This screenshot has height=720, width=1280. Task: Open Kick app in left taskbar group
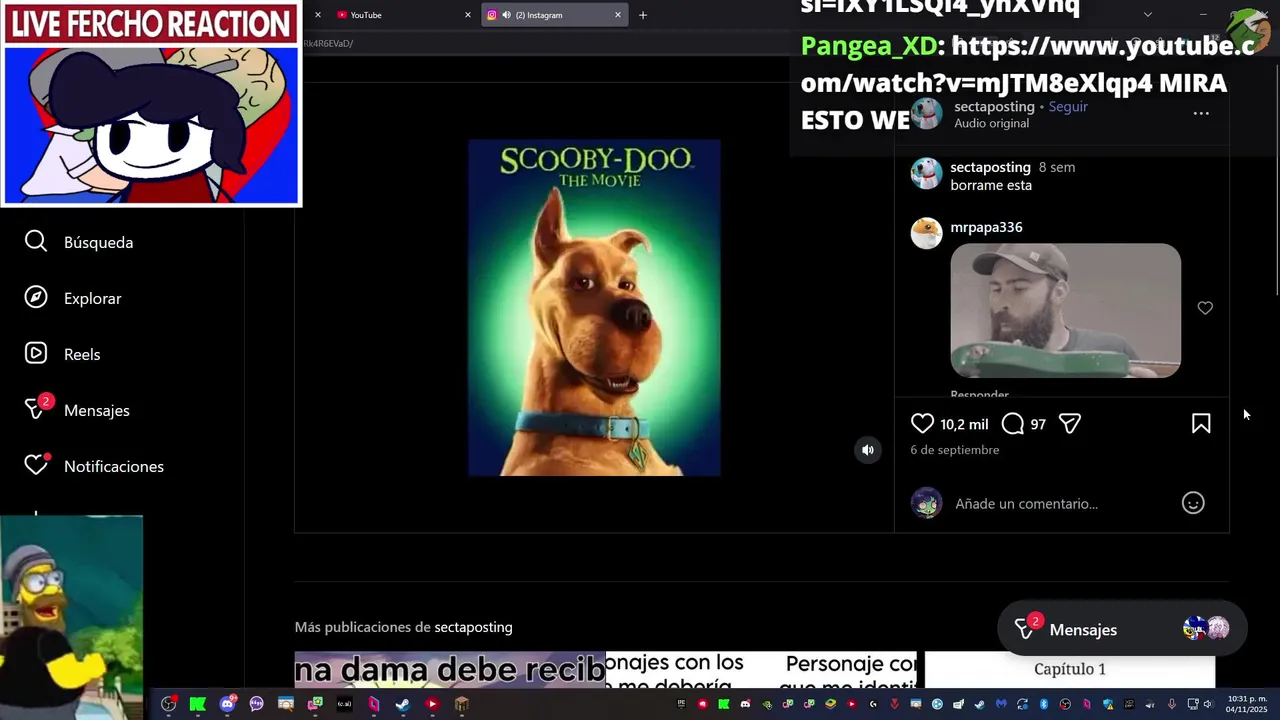click(198, 704)
